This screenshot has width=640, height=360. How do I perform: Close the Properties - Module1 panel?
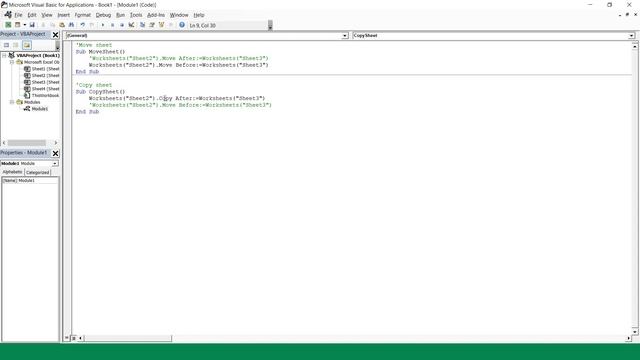(56, 153)
